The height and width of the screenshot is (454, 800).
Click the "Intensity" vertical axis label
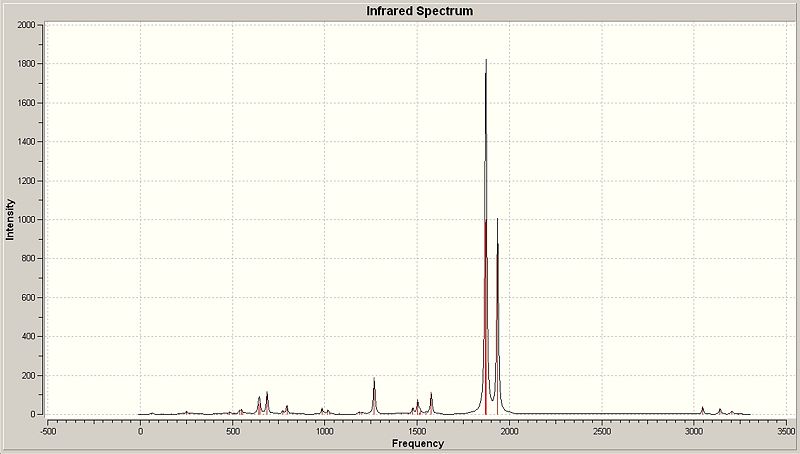pyautogui.click(x=10, y=220)
